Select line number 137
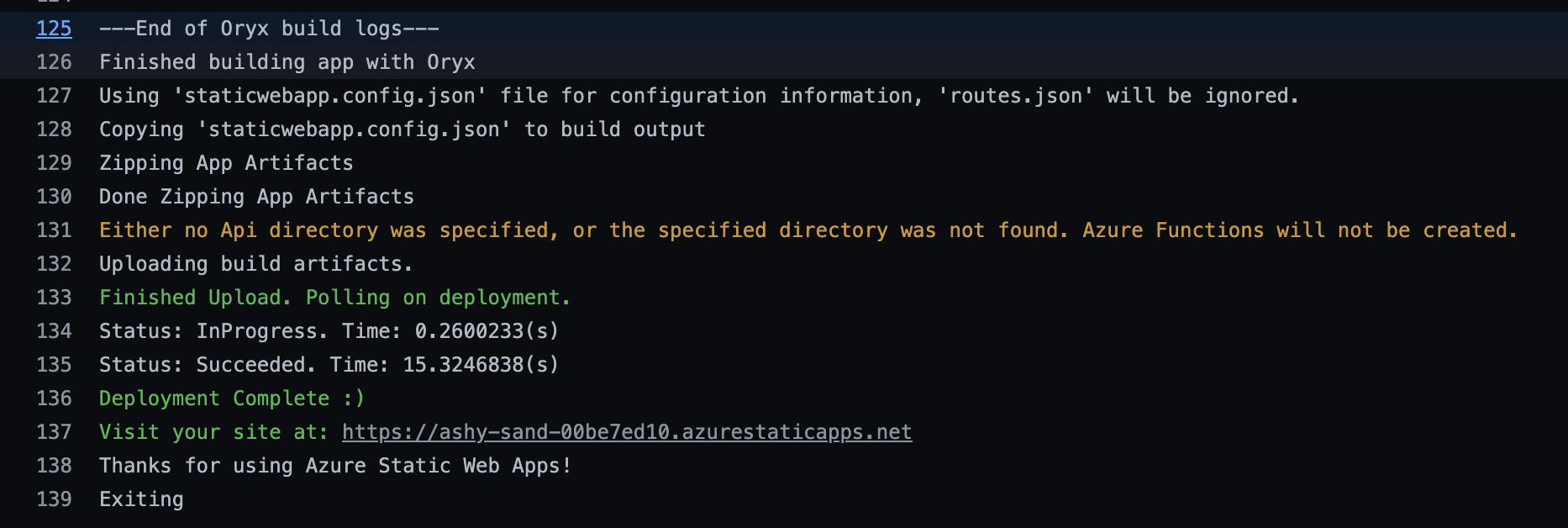 [x=54, y=432]
